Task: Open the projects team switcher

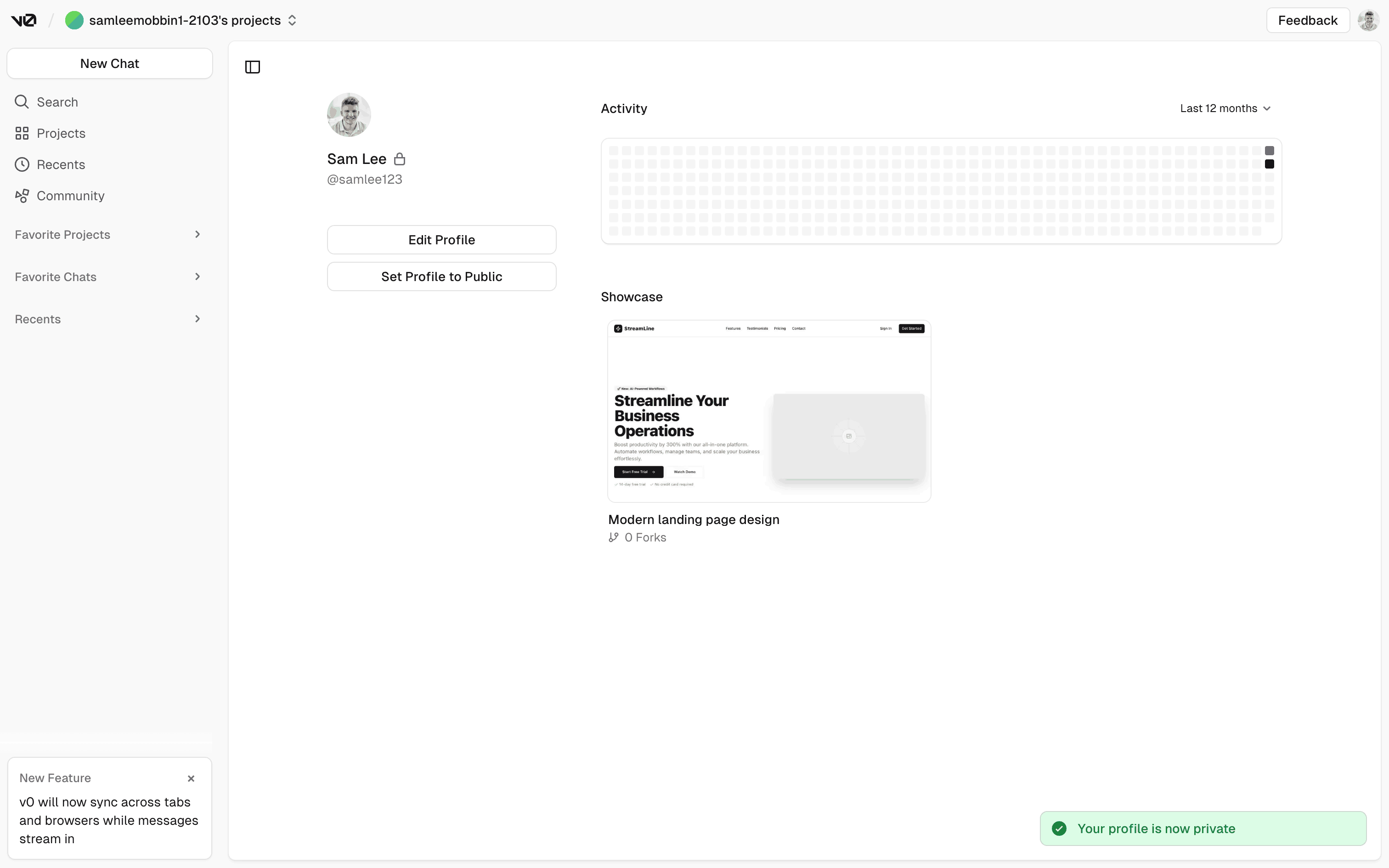Action: [292, 21]
